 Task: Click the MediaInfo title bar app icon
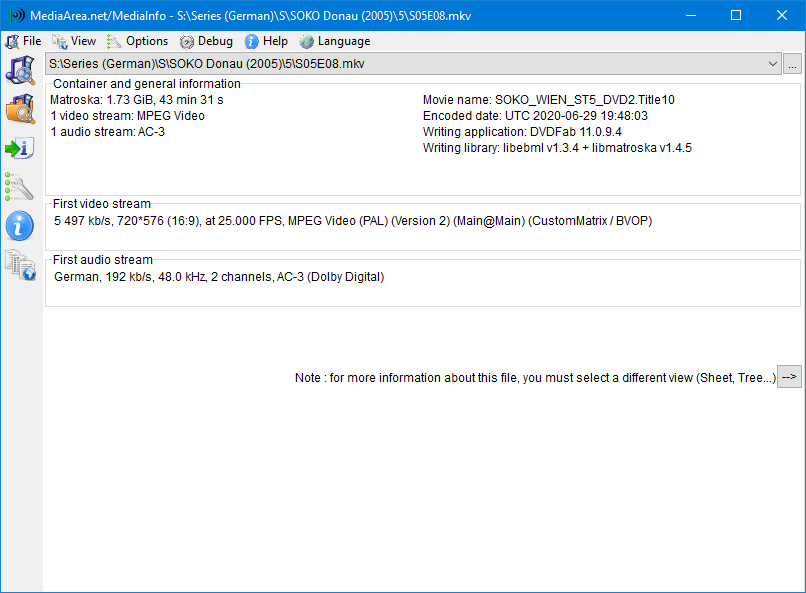click(16, 15)
